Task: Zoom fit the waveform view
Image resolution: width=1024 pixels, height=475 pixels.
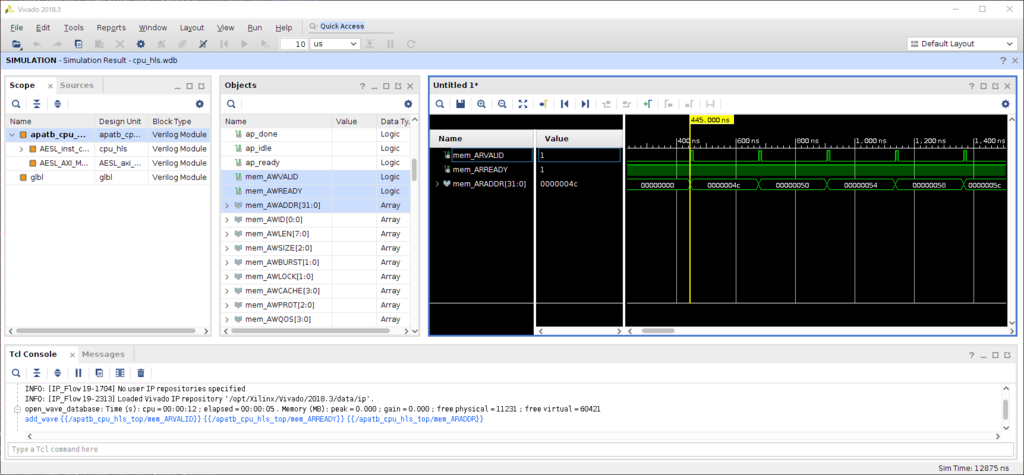Action: (522, 104)
